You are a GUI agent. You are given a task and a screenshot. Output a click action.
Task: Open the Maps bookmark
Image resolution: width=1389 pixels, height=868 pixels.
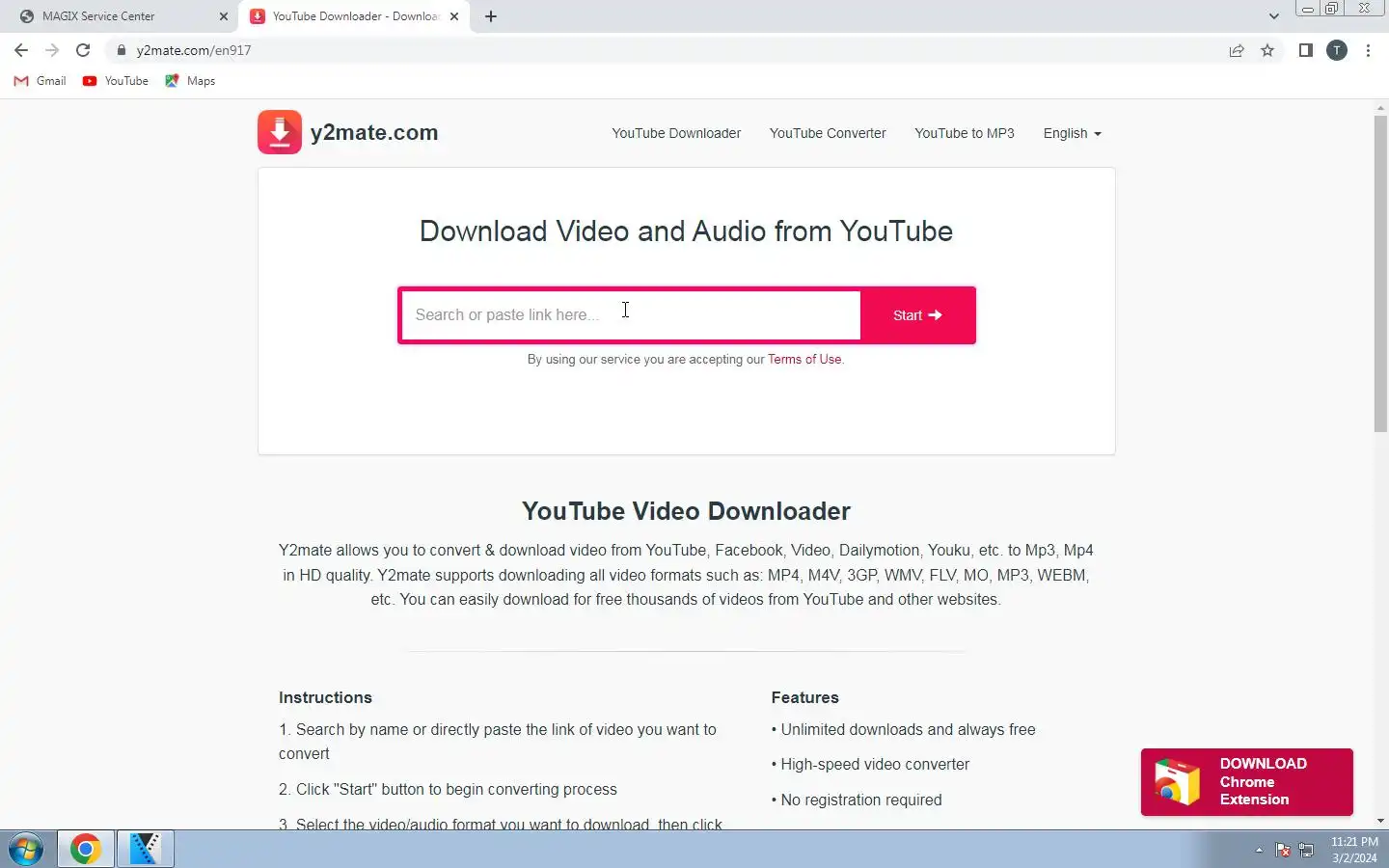point(190,81)
